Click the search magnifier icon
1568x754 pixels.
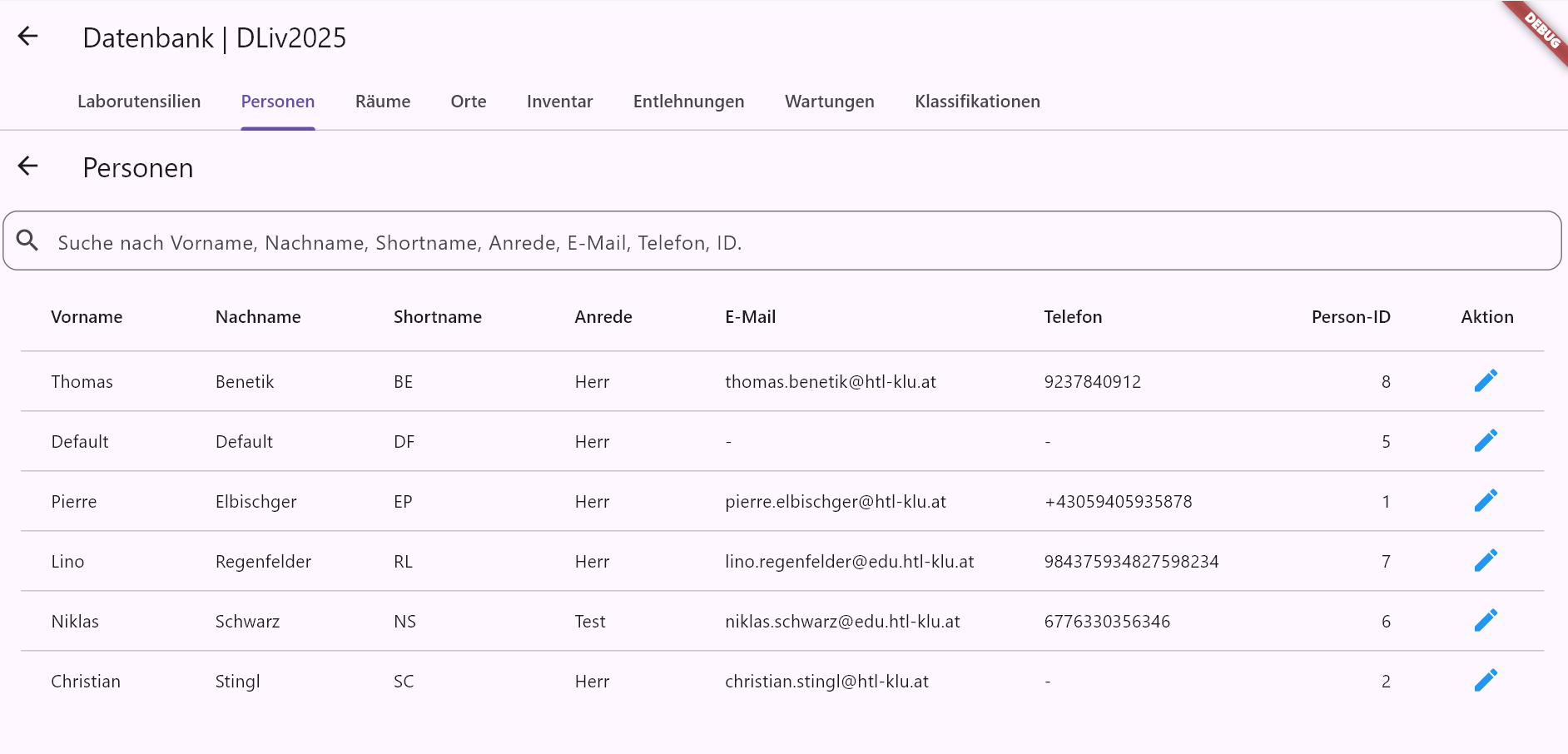27,241
